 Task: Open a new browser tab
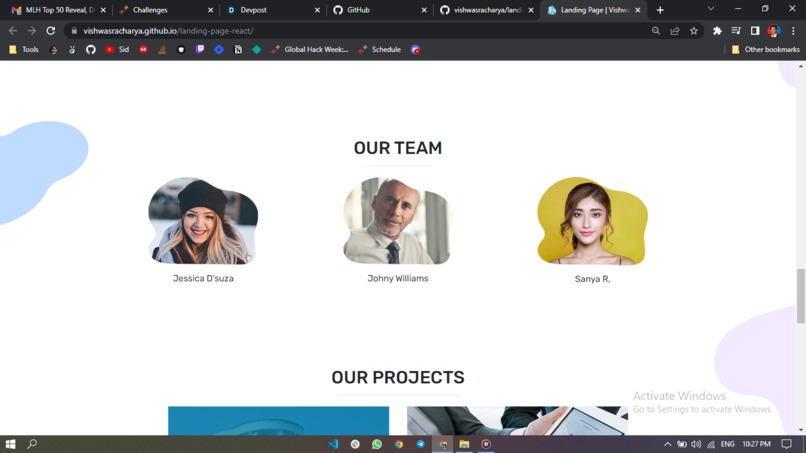(x=660, y=10)
